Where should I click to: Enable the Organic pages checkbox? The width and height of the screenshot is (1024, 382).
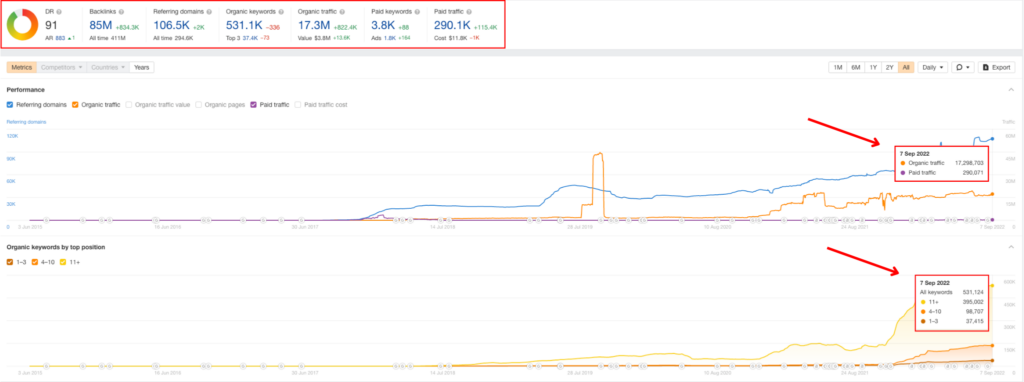point(199,104)
